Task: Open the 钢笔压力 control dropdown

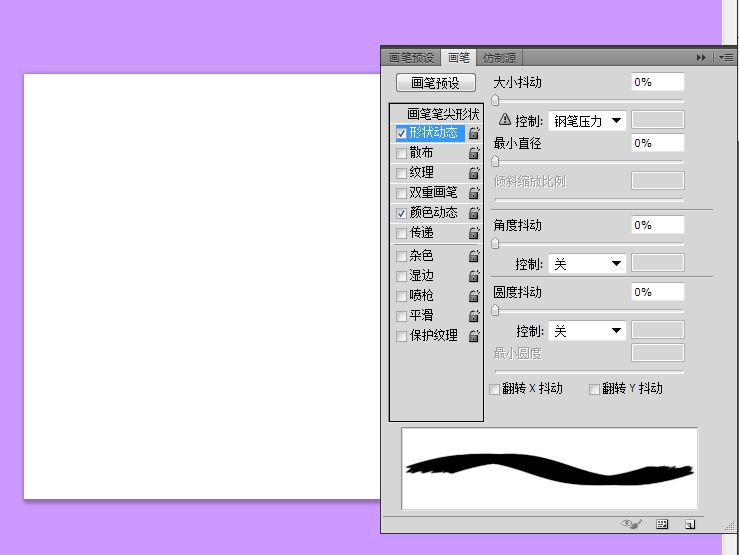Action: [x=587, y=121]
